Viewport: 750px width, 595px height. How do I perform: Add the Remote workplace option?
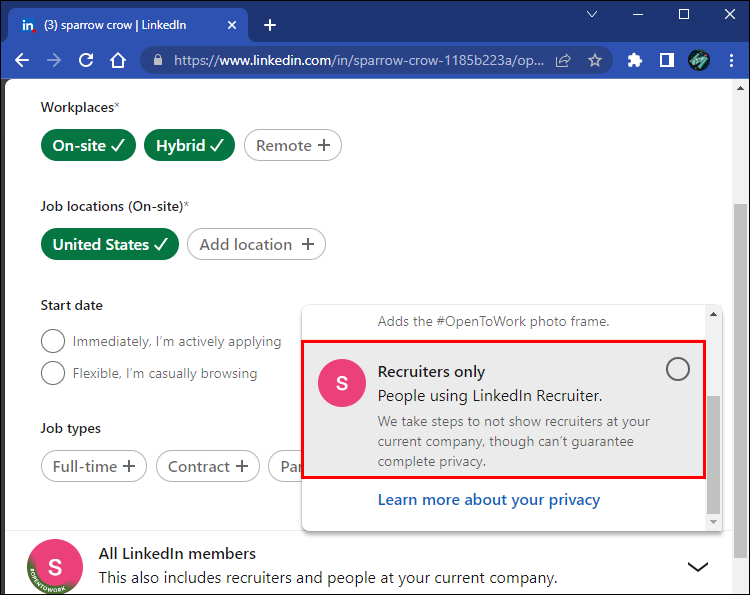(x=293, y=145)
